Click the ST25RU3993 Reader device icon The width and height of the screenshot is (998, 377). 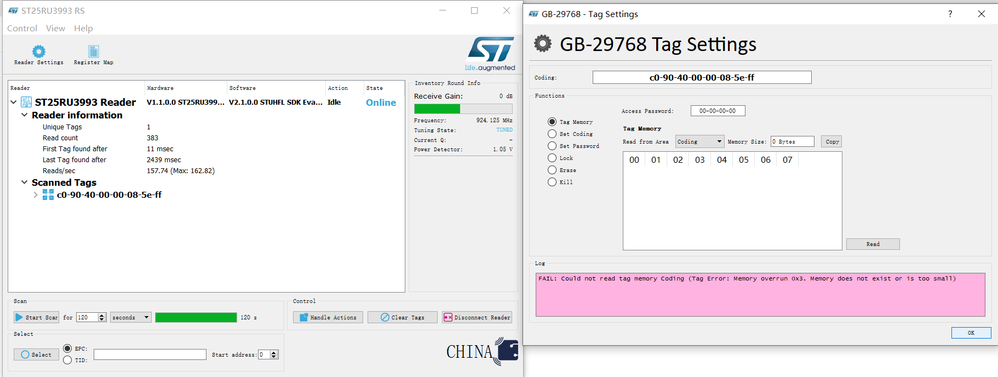pyautogui.click(x=27, y=103)
